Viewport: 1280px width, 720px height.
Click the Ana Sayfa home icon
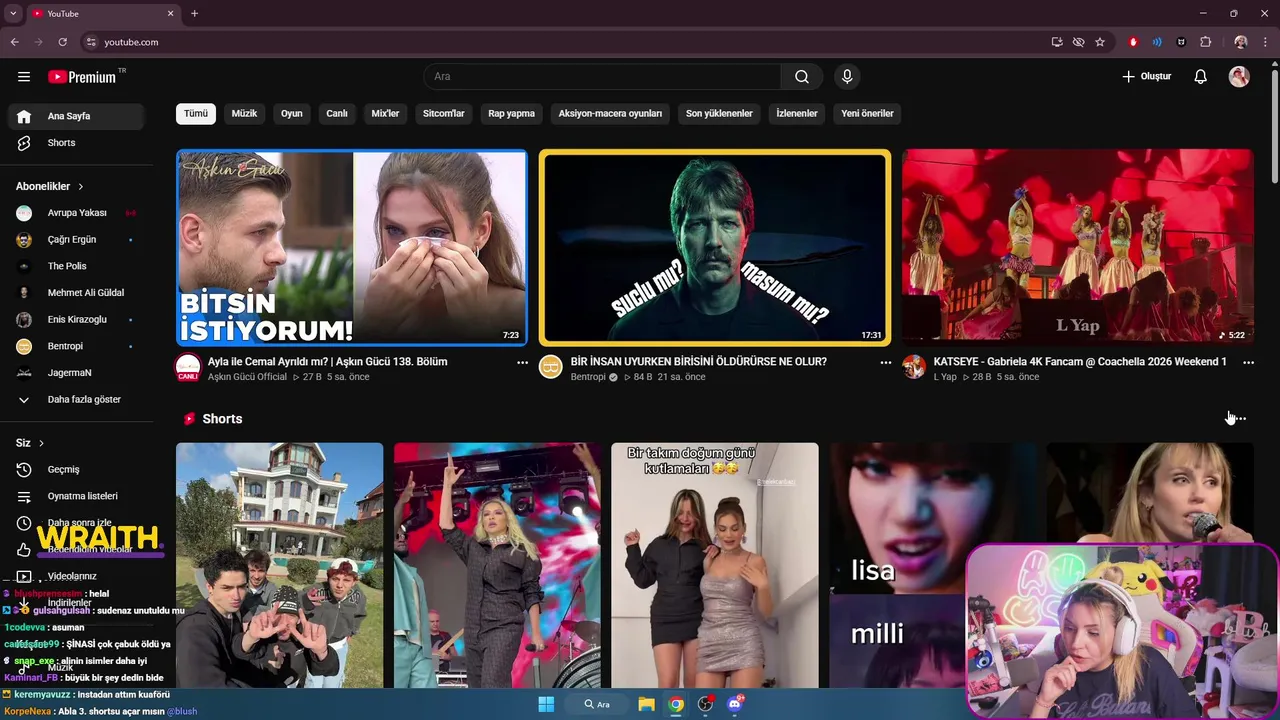[x=24, y=116]
